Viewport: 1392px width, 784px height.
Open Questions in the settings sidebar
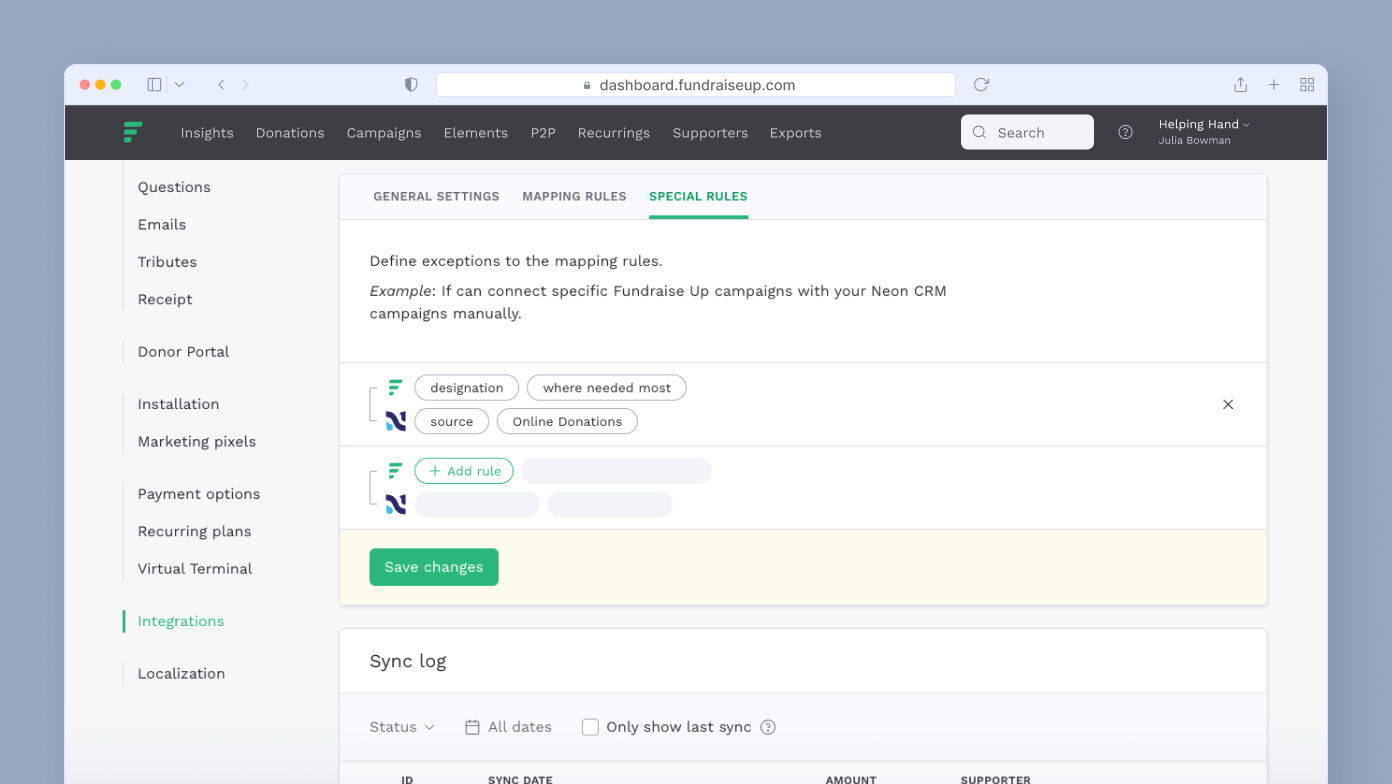pos(174,187)
